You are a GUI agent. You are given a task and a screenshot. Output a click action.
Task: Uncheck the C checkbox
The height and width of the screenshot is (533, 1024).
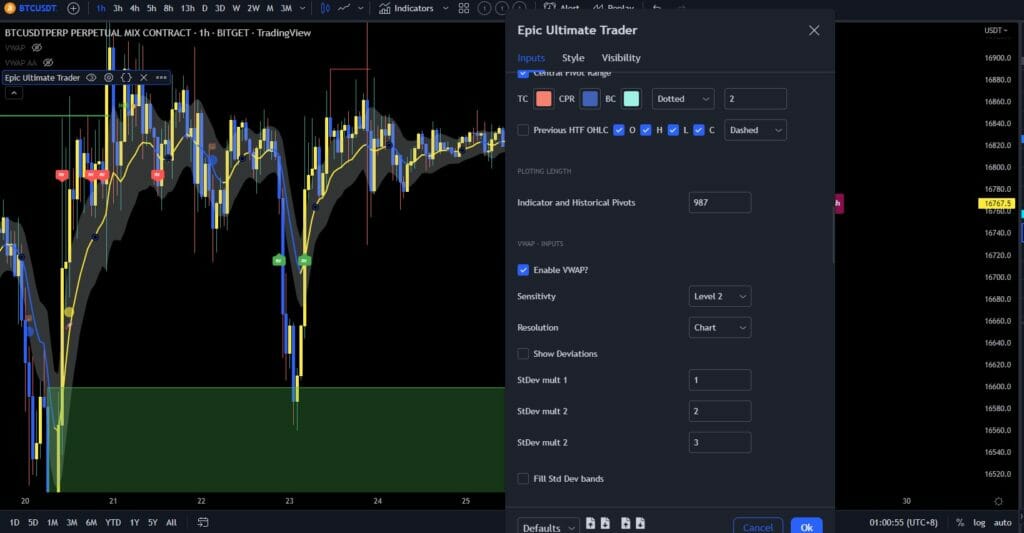click(x=699, y=130)
